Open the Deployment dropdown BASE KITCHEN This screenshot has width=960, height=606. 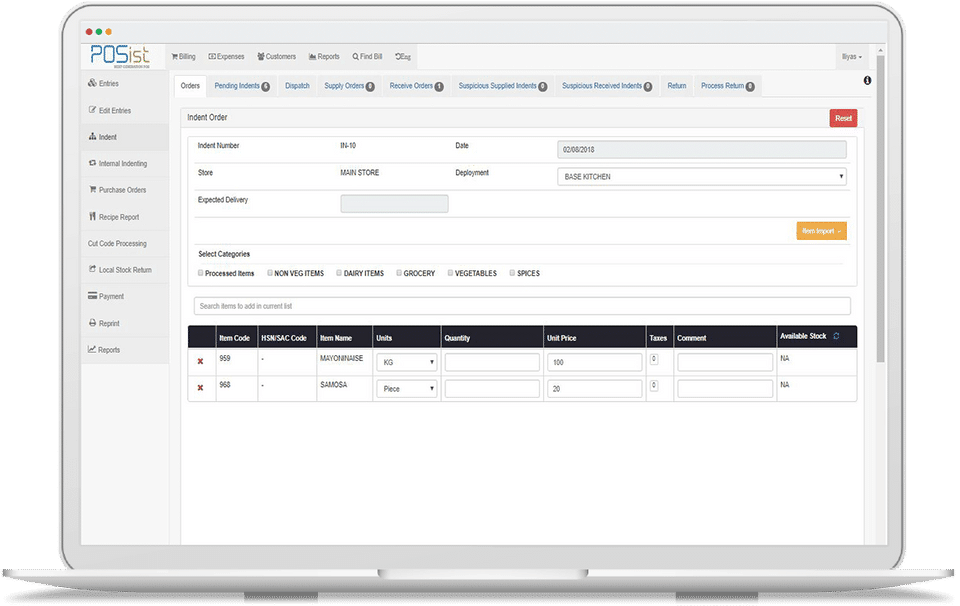coord(702,176)
